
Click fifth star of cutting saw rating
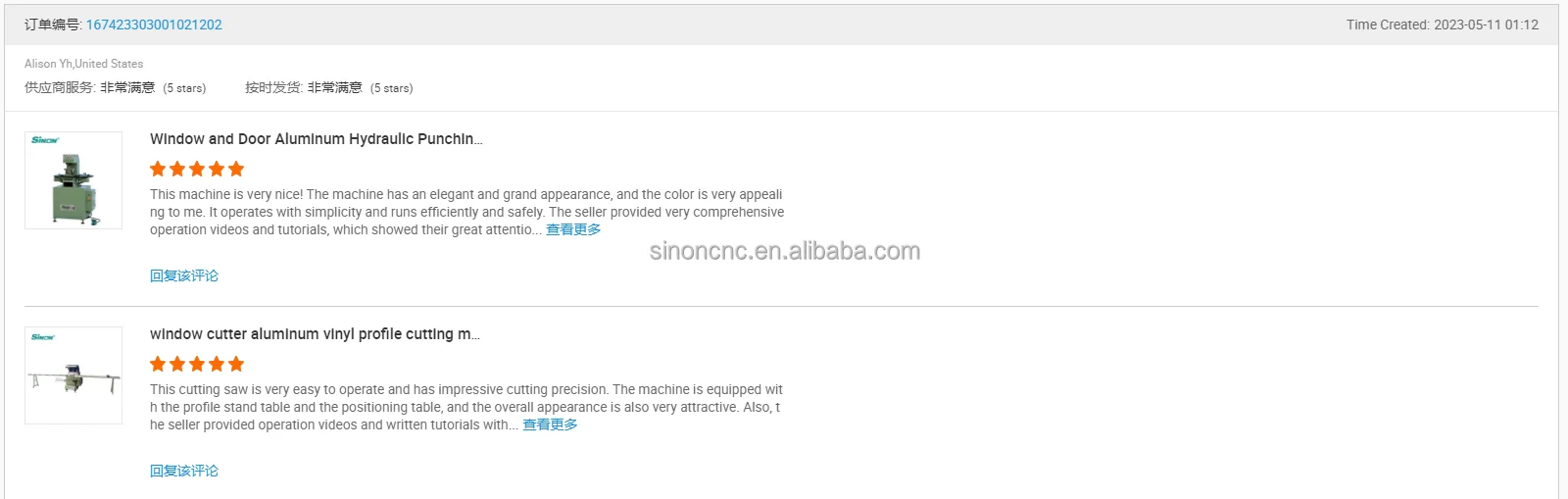pyautogui.click(x=236, y=364)
